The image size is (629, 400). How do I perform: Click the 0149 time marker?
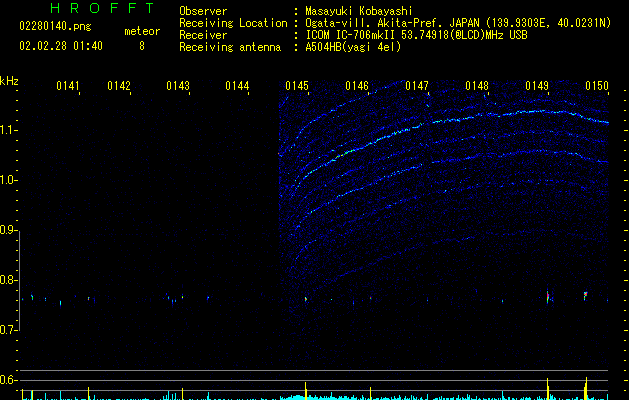tap(537, 86)
